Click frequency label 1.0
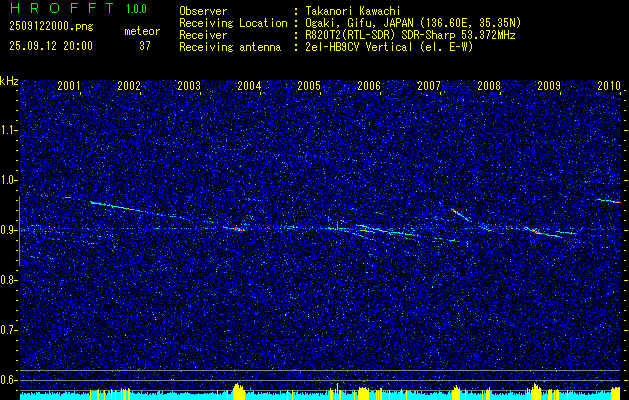629x400 pixels. coord(8,181)
